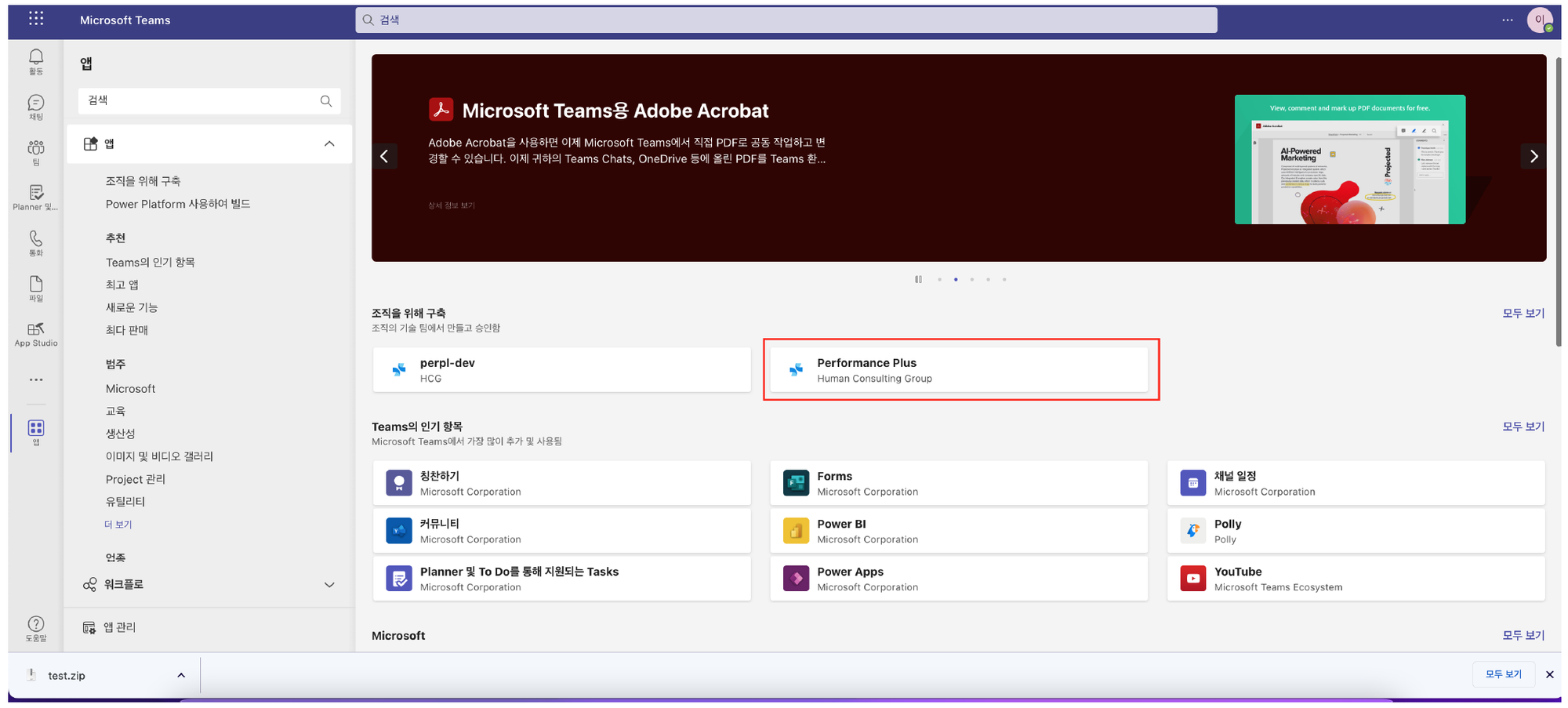Screen dimensions: 1568x708
Task: Select the first carousel page dot
Action: click(939, 279)
